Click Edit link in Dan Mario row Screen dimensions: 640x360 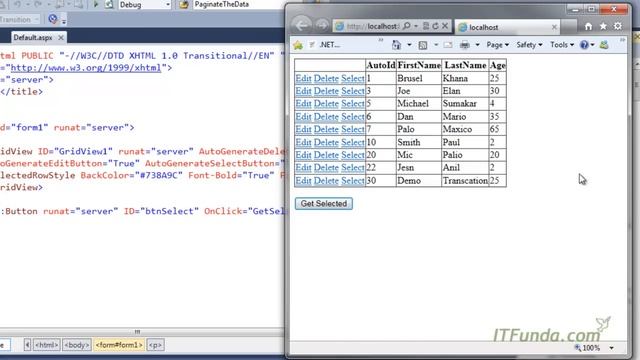pos(303,116)
